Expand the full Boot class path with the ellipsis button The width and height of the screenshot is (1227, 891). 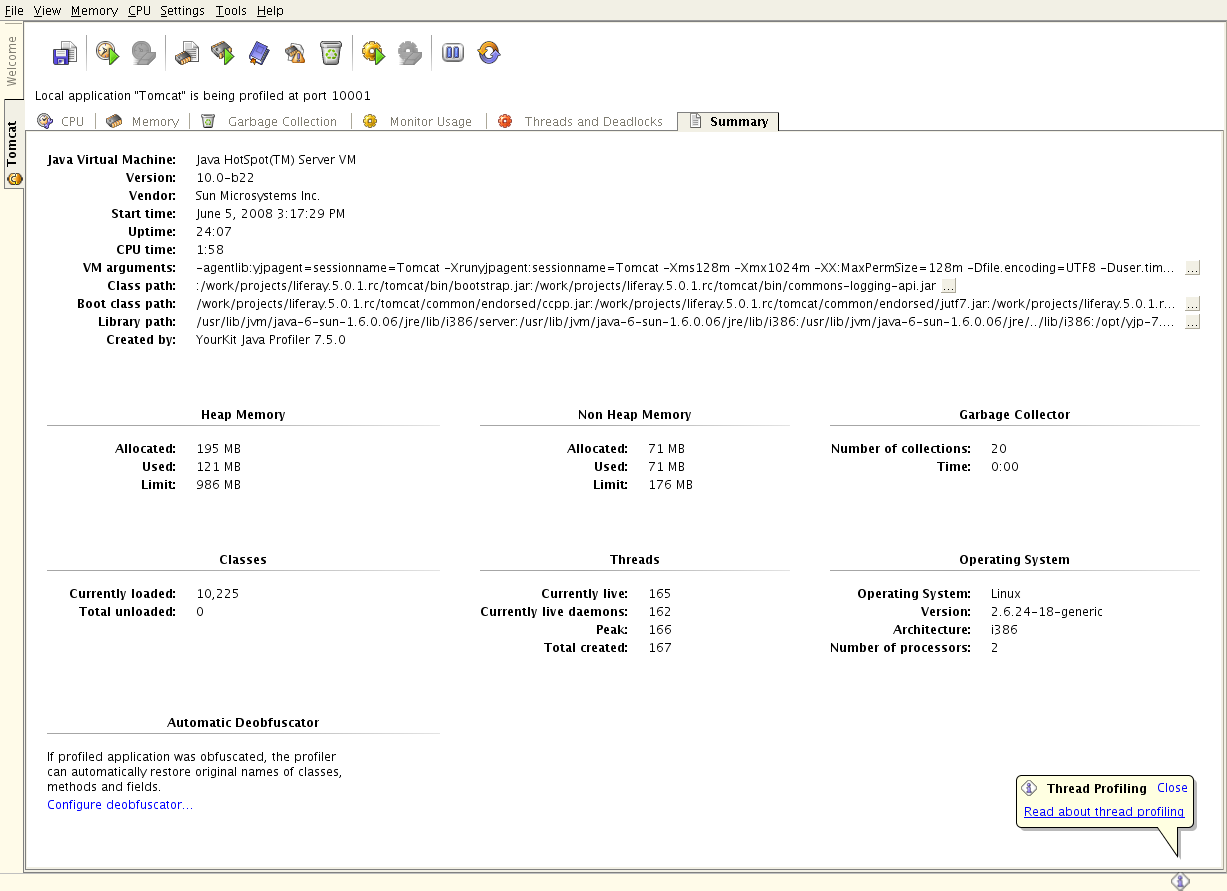(1192, 304)
